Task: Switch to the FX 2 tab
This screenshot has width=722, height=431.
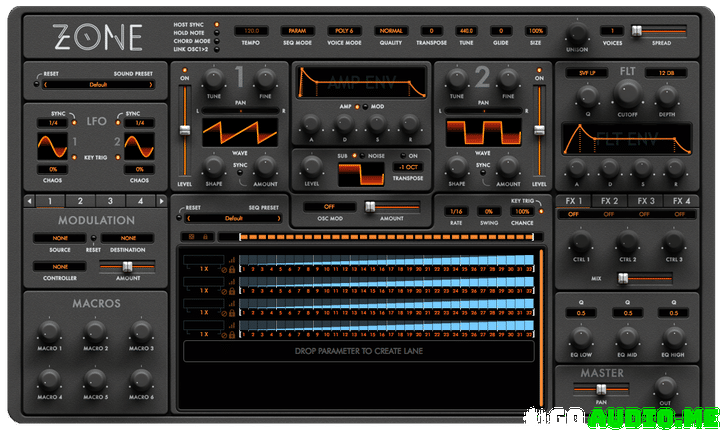Action: click(x=609, y=201)
